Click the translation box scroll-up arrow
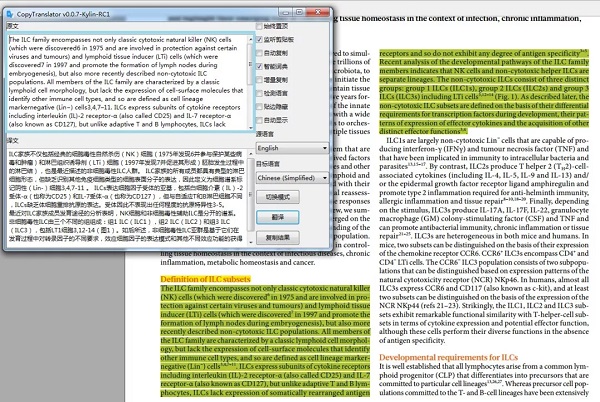The width and height of the screenshot is (600, 402). 251,154
